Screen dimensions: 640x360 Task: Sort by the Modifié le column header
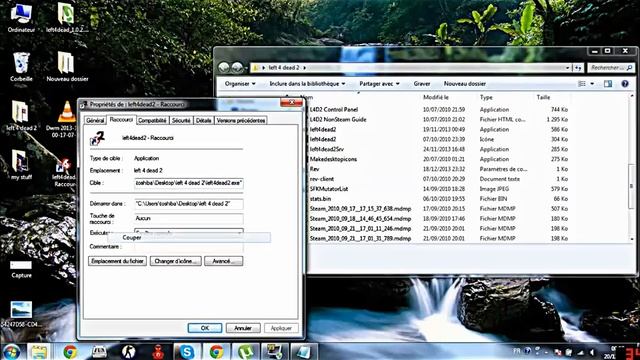[x=436, y=97]
